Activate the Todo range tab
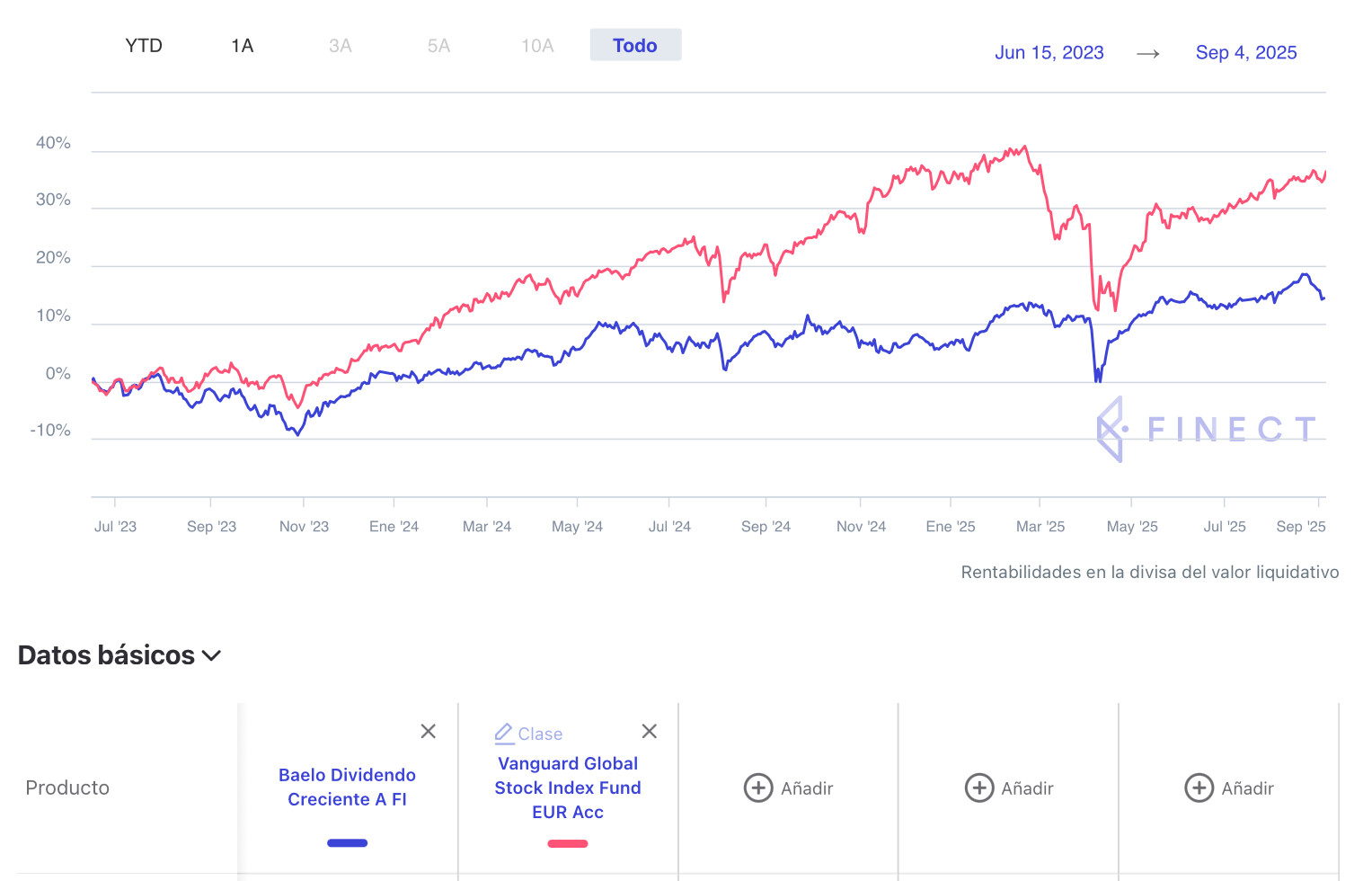The width and height of the screenshot is (1372, 881). click(x=635, y=46)
